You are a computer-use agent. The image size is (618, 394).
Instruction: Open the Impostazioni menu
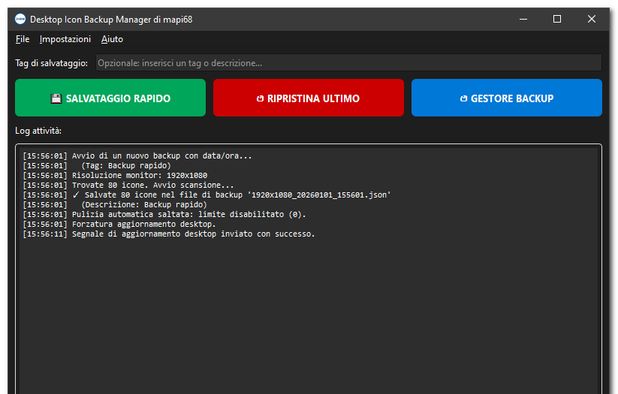(x=65, y=39)
